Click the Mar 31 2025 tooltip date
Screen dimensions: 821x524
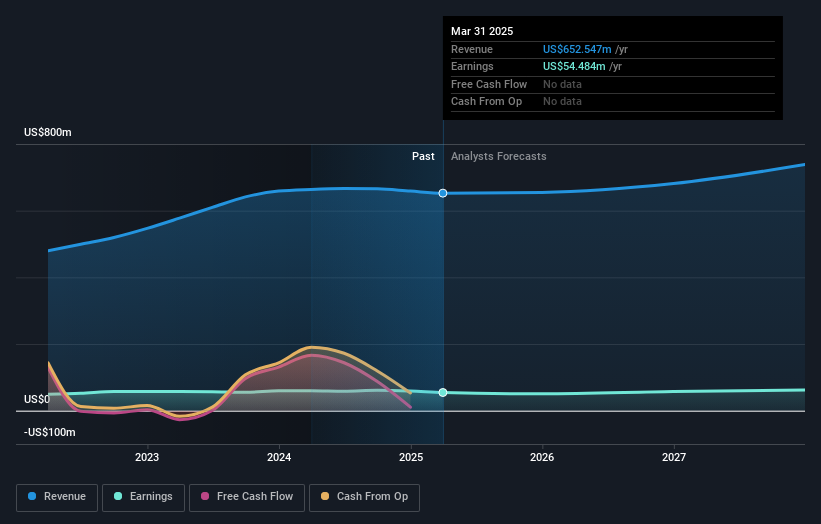(x=482, y=31)
